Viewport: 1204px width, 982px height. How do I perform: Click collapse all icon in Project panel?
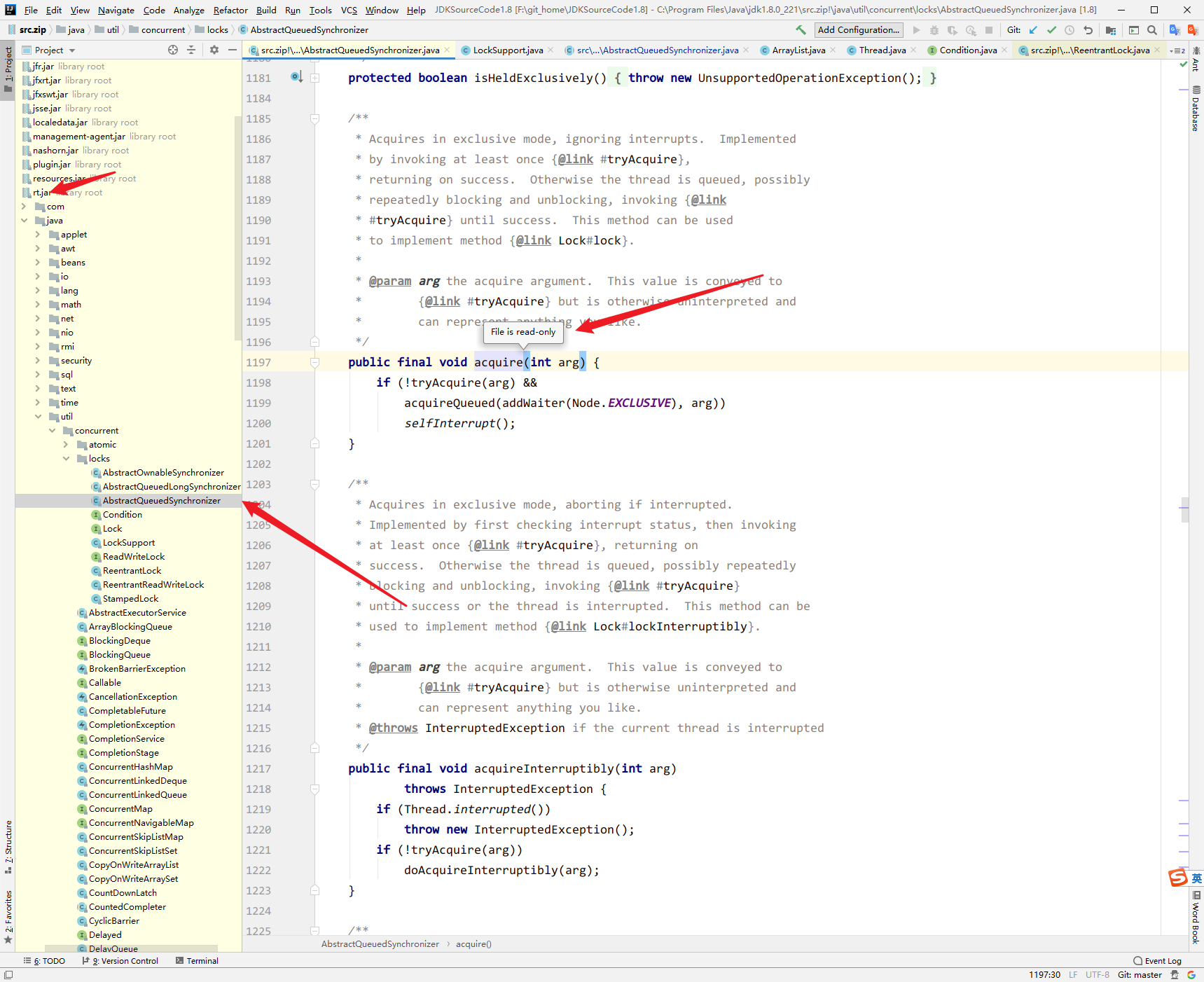(x=191, y=50)
